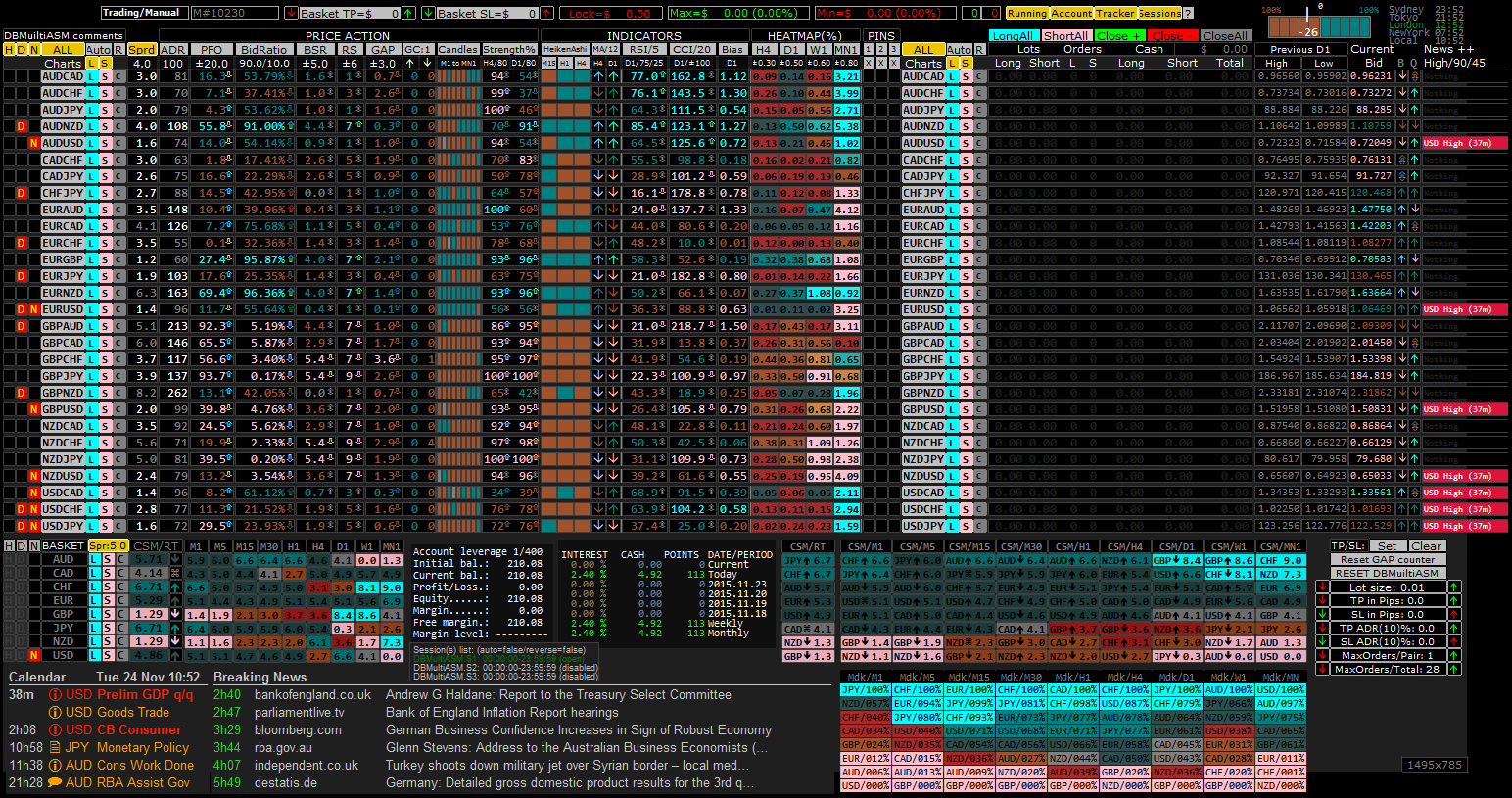Select the ALL button in the right orders header

pos(923,49)
